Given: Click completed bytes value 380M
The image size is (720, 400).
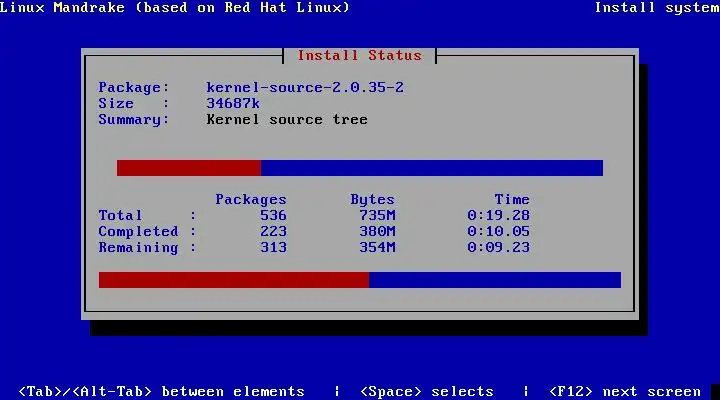Looking at the screenshot, I should (x=377, y=231).
